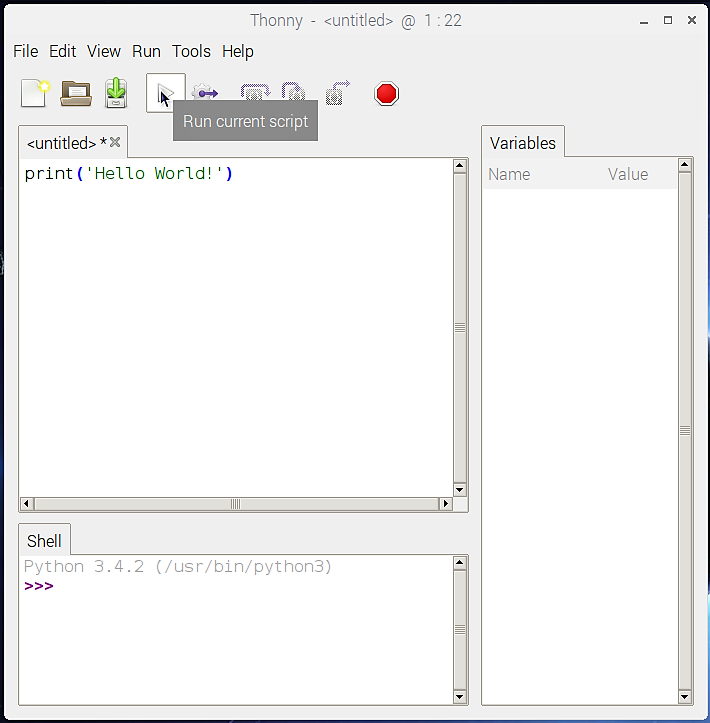Select the Variables tab

(523, 142)
